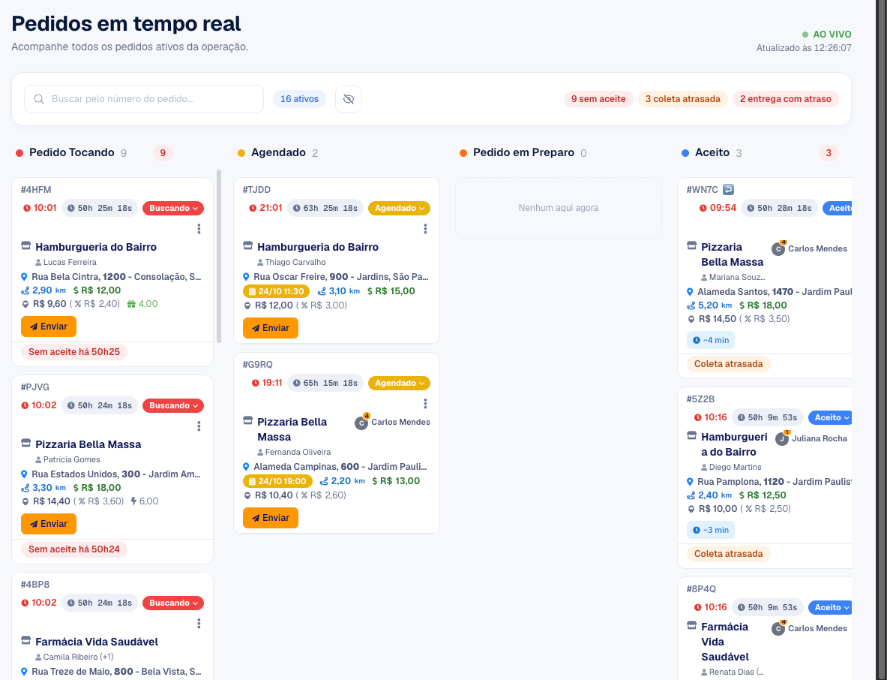The height and width of the screenshot is (680, 887).
Task: Open the three-dot menu on order #PJVG
Action: pyautogui.click(x=199, y=426)
